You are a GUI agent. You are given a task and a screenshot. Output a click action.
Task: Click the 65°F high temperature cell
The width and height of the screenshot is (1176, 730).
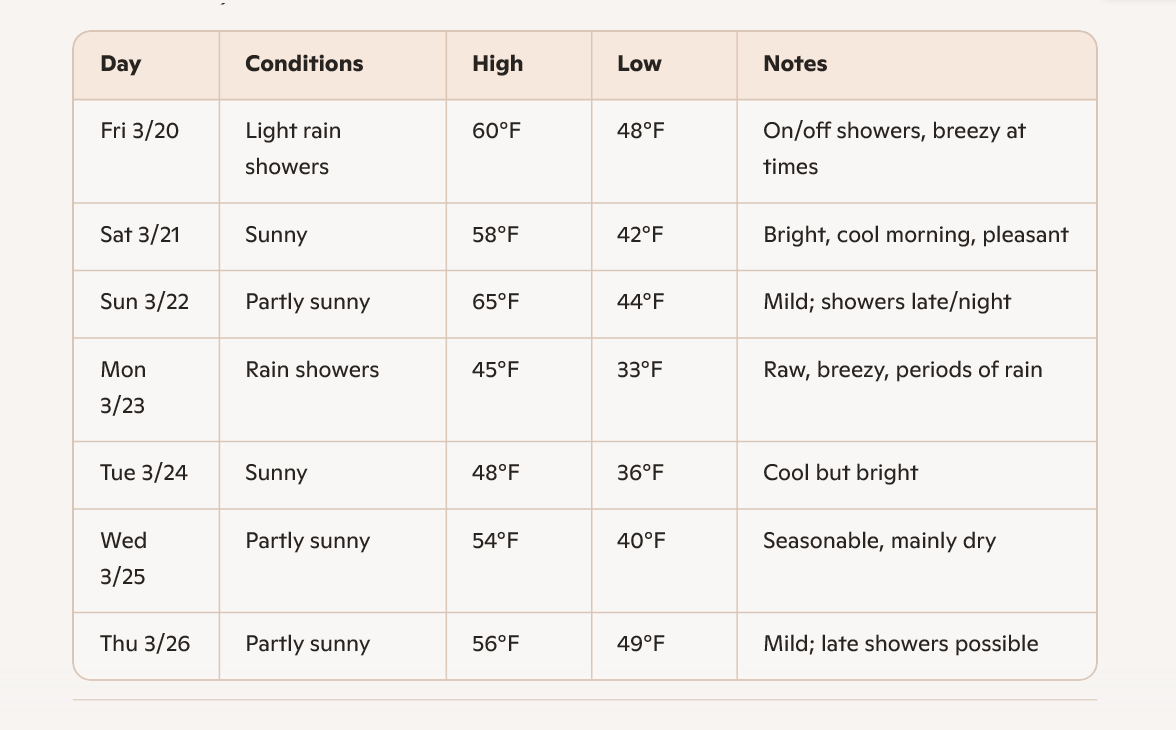pyautogui.click(x=496, y=302)
